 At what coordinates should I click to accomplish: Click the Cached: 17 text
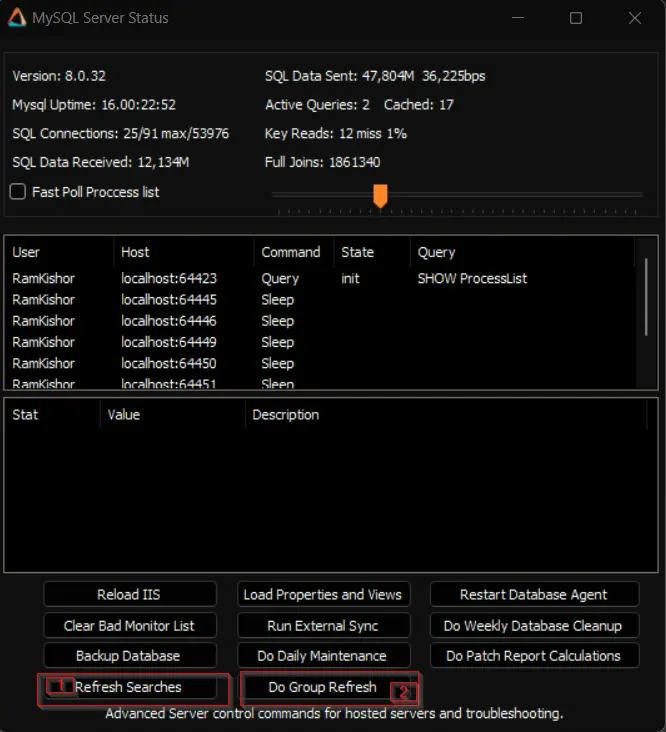tap(419, 105)
